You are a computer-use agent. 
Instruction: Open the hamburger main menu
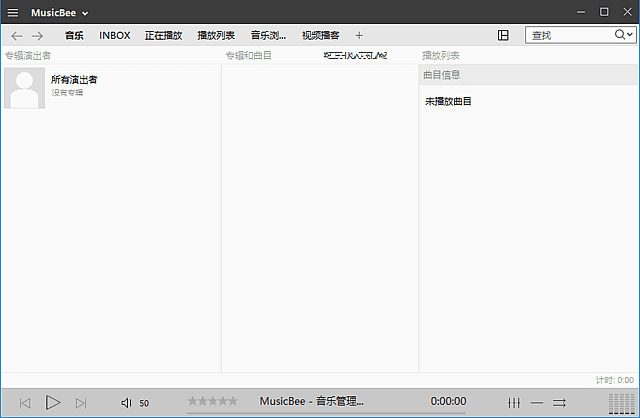(13, 13)
